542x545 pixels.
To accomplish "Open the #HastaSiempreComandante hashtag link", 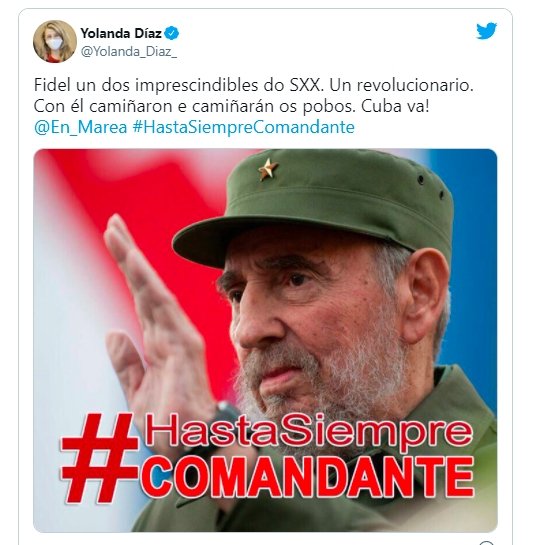I will tap(244, 127).
